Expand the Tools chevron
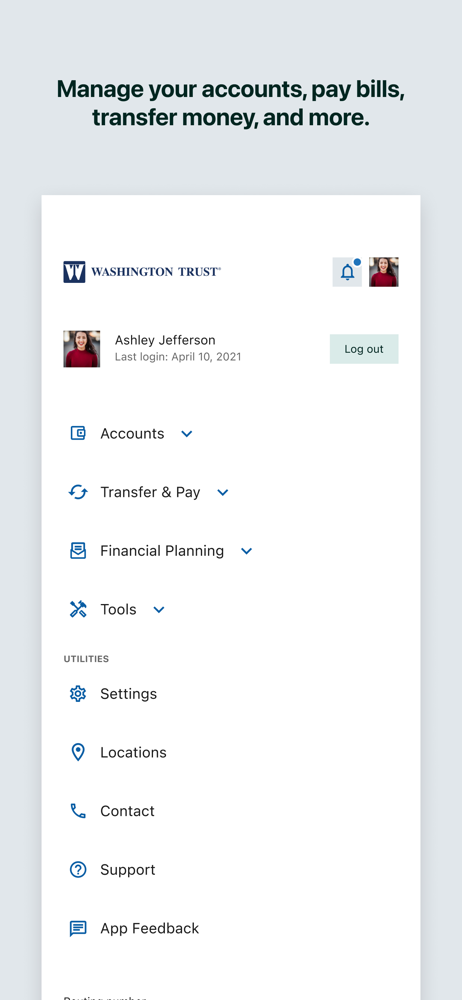Image resolution: width=462 pixels, height=1000 pixels. 159,610
